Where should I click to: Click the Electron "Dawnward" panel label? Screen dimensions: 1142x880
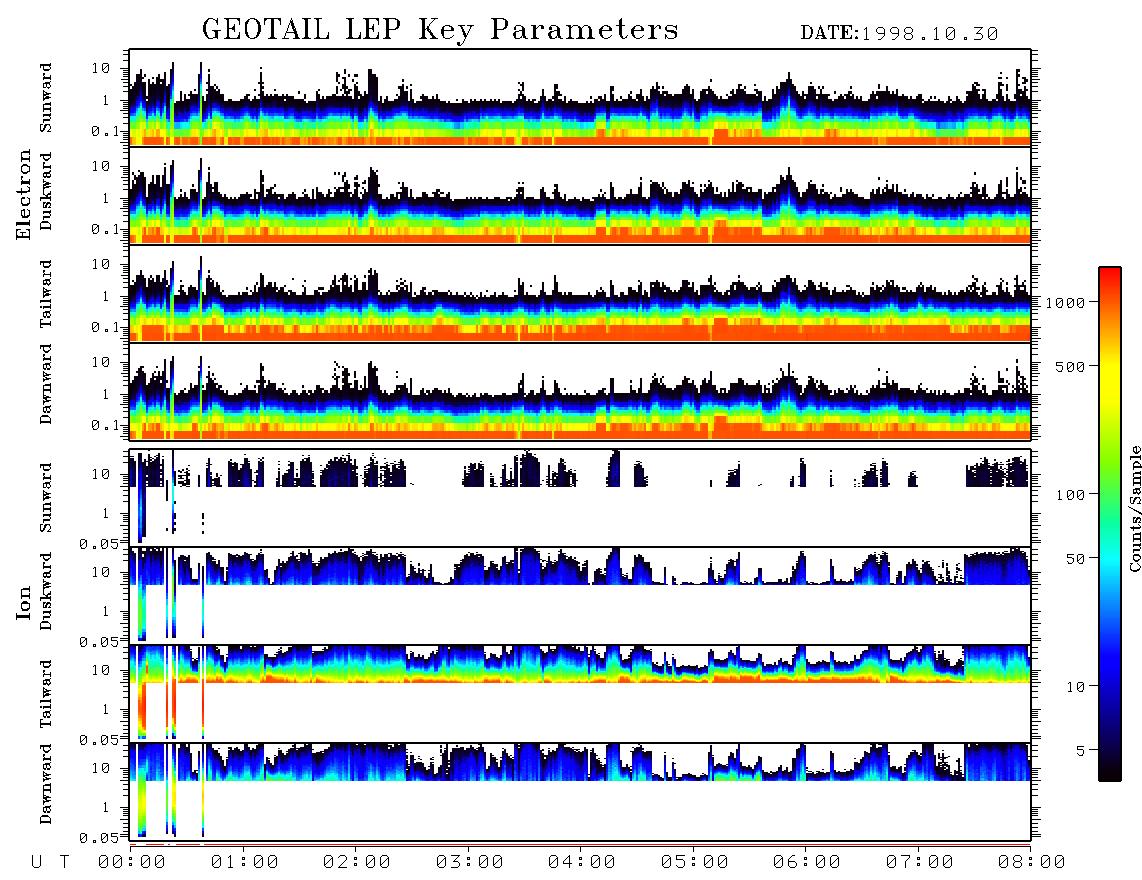tap(46, 384)
